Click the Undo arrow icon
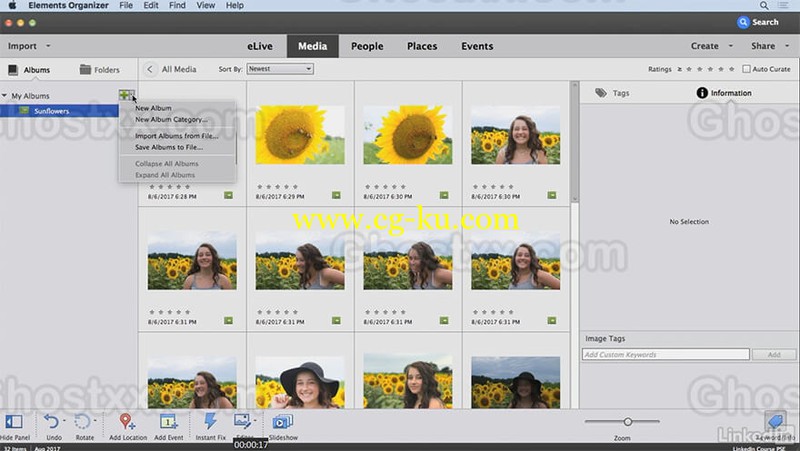Screen dimensions: 800x451 pos(51,422)
